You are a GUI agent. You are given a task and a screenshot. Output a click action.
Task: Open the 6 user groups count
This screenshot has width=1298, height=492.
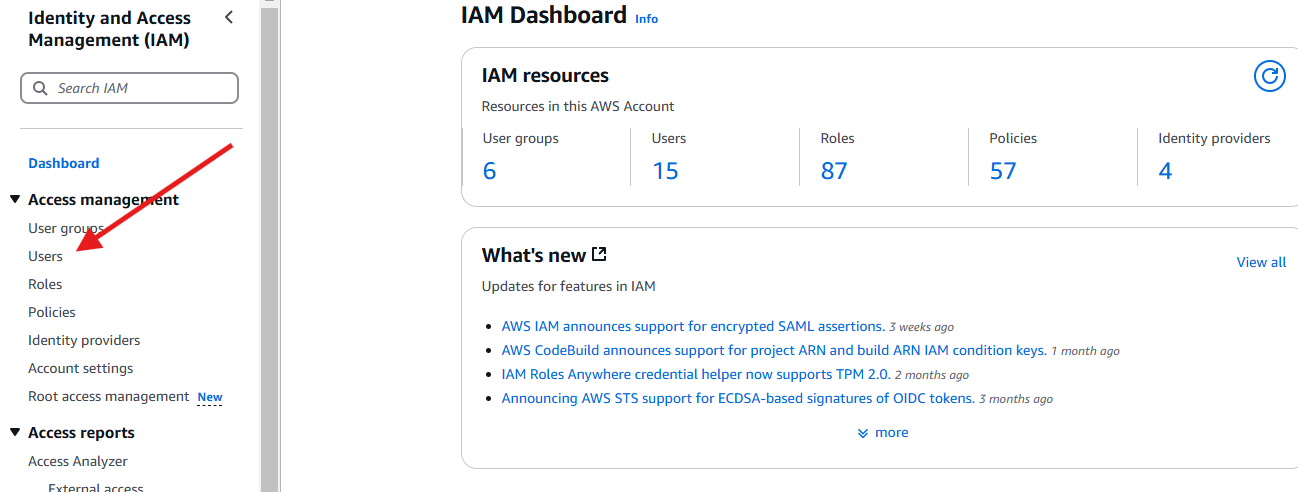point(489,171)
